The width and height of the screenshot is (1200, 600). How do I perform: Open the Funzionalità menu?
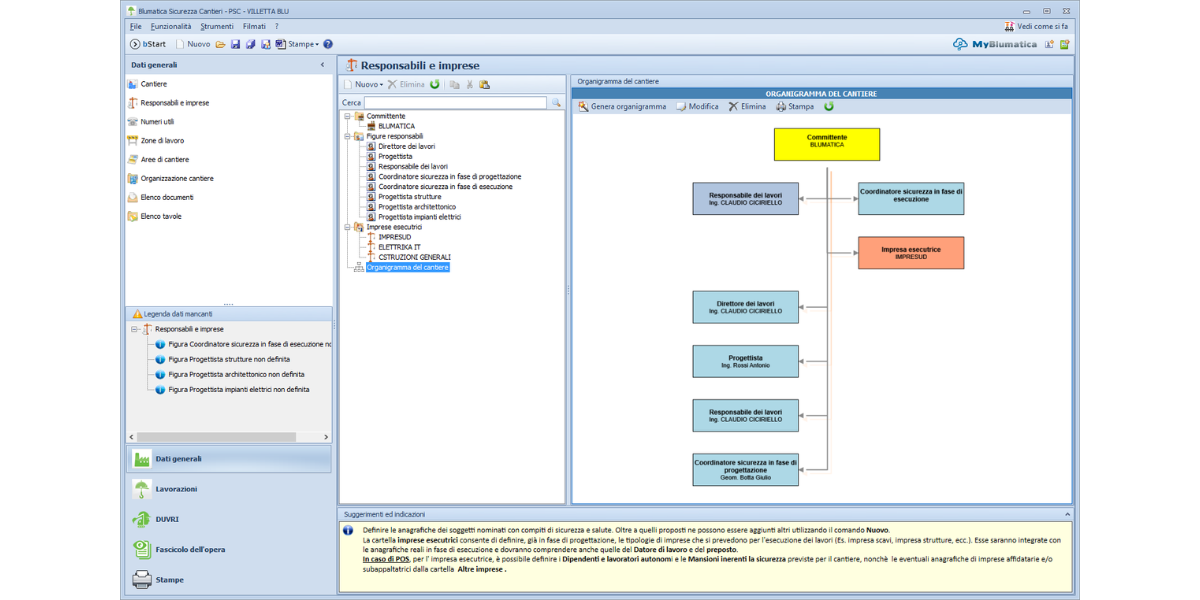click(x=171, y=26)
